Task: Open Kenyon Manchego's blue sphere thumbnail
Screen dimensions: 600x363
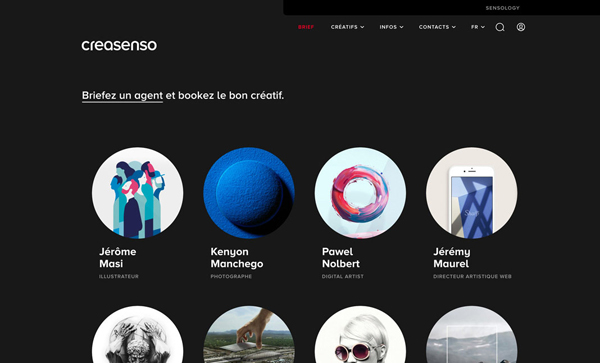Action: [x=249, y=193]
